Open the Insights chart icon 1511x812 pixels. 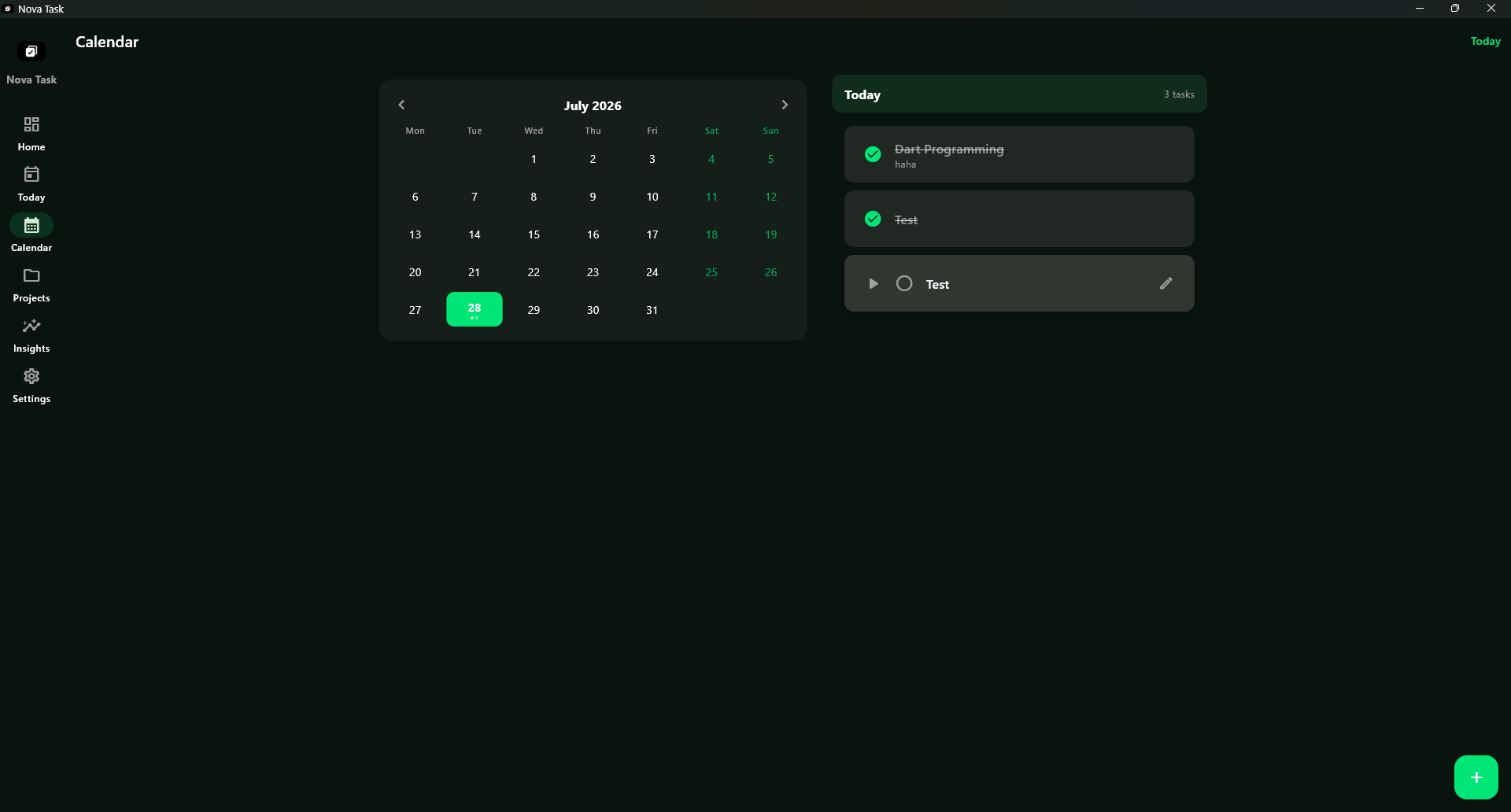pos(31,326)
